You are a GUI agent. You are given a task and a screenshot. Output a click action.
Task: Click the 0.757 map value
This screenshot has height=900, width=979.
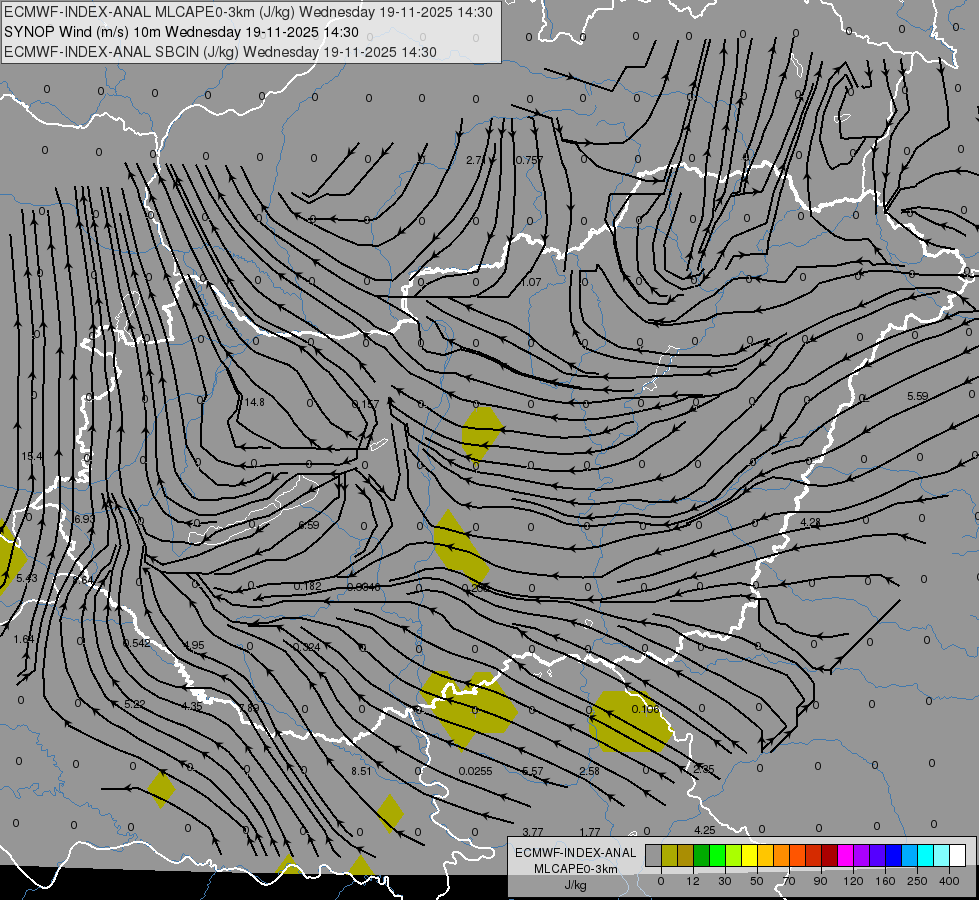pyautogui.click(x=529, y=160)
